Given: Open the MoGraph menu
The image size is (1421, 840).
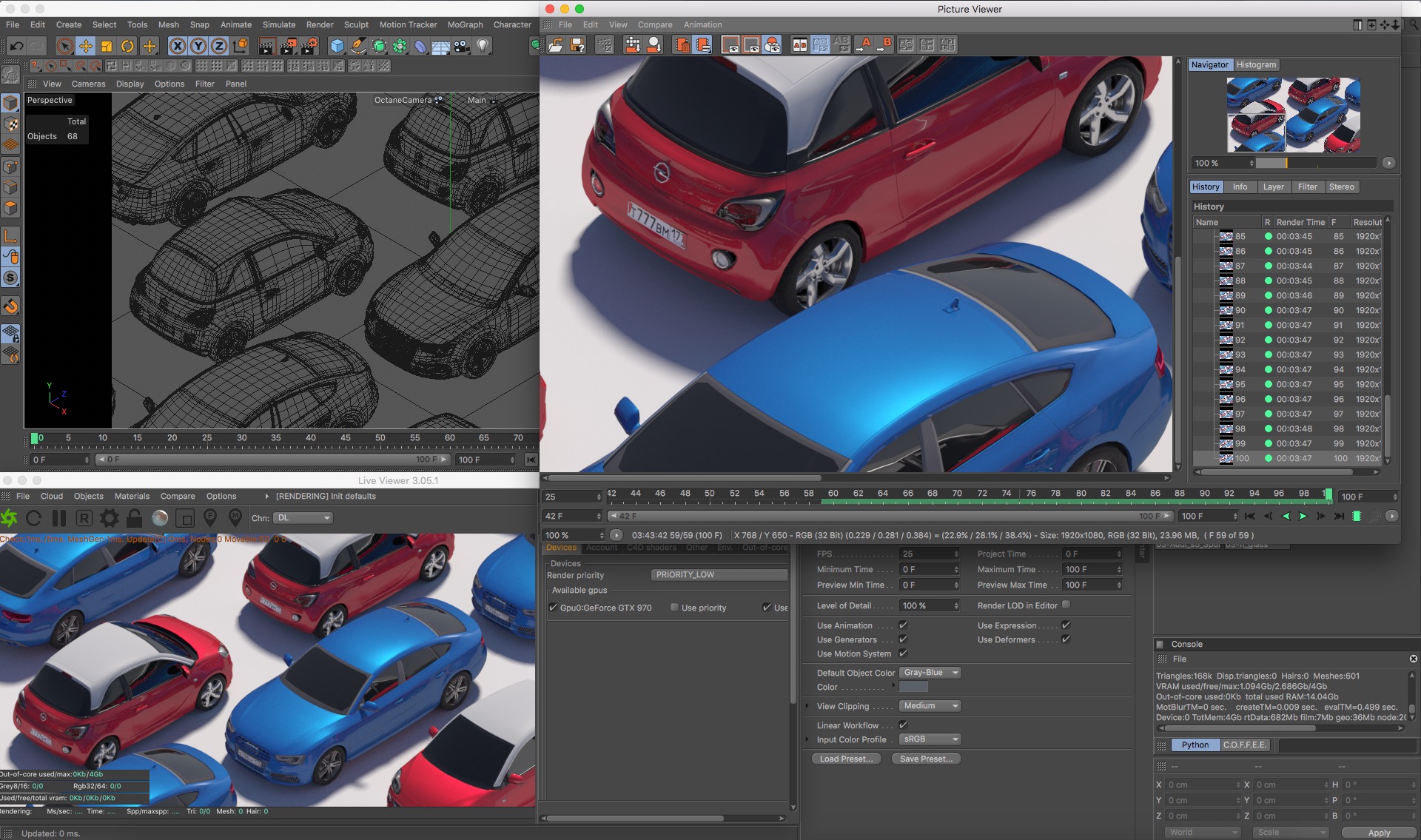Looking at the screenshot, I should pyautogui.click(x=465, y=24).
